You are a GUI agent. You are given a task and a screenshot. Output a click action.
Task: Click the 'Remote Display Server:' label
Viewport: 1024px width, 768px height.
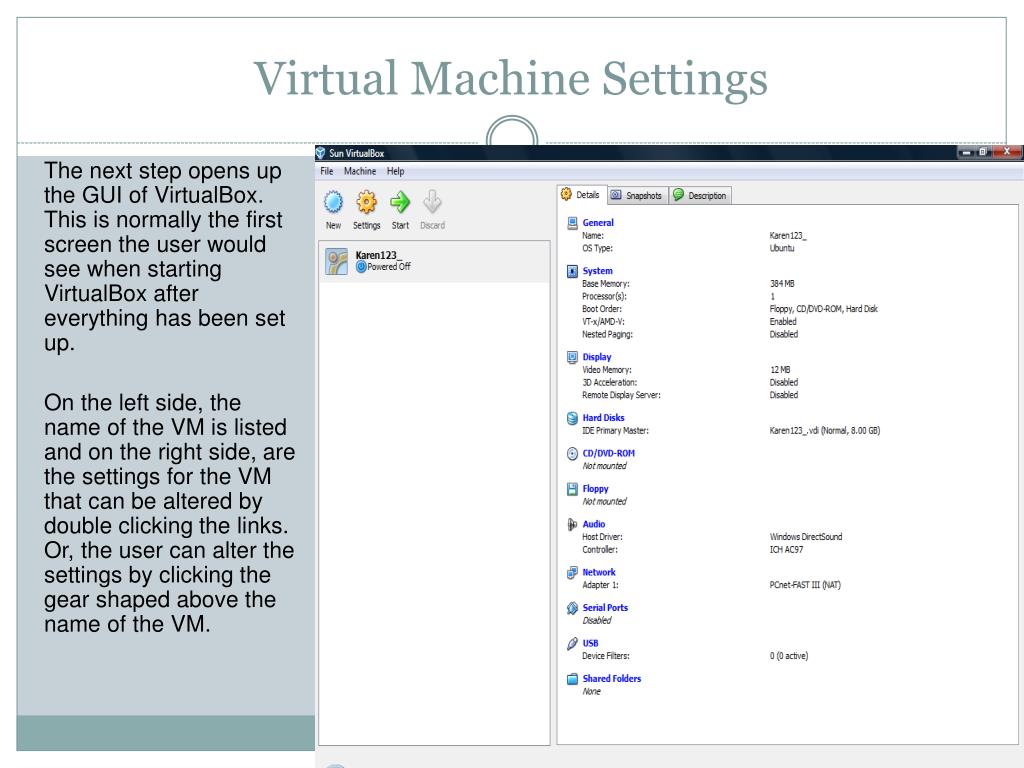tap(621, 395)
